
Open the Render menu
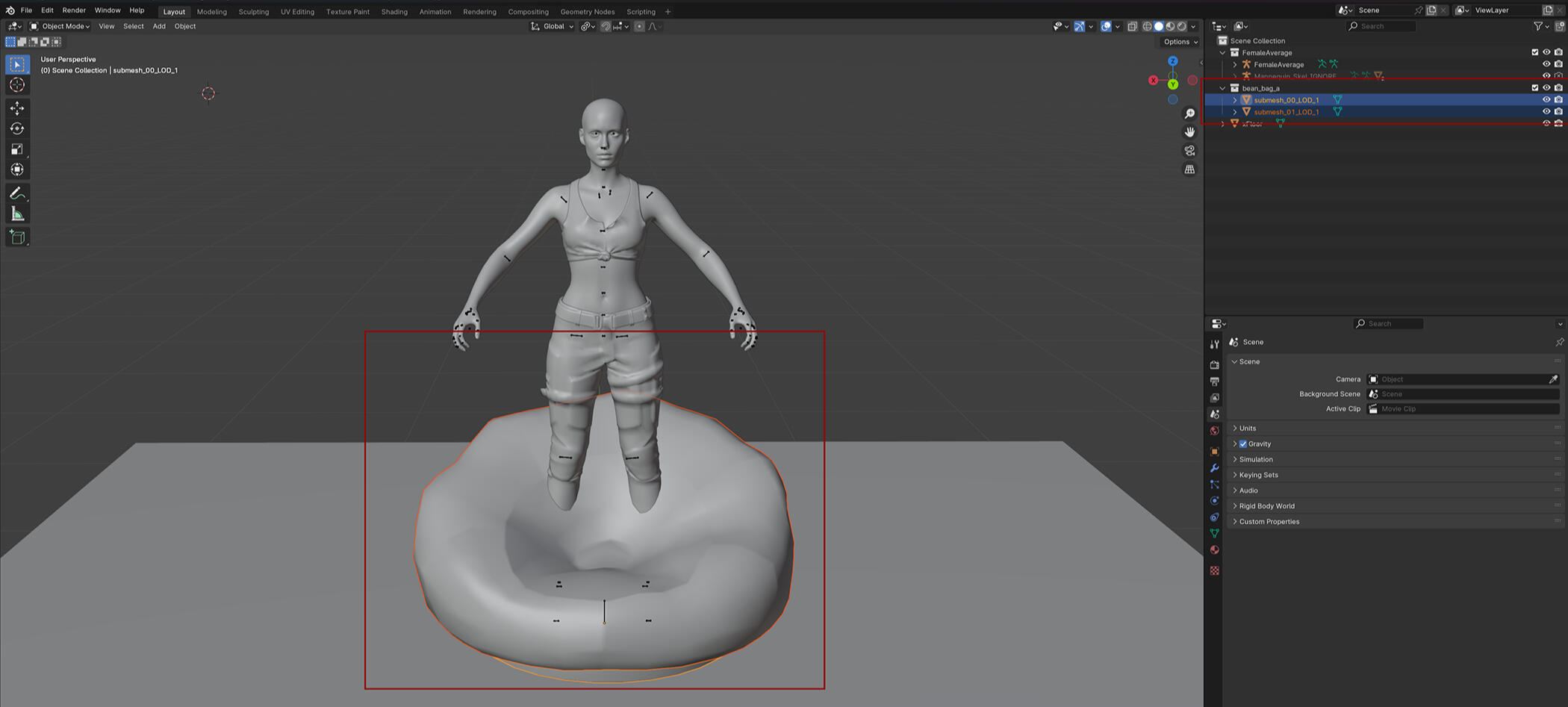pyautogui.click(x=74, y=10)
